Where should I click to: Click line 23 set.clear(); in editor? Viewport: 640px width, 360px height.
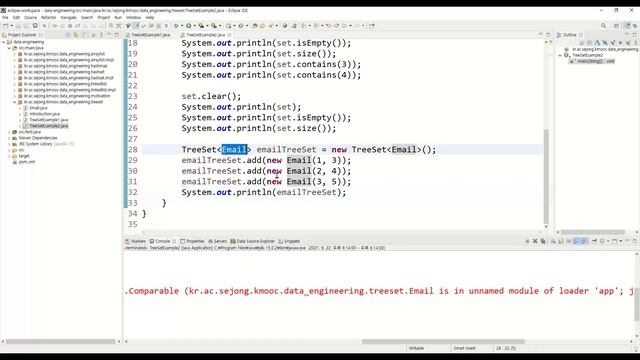[x=211, y=96]
